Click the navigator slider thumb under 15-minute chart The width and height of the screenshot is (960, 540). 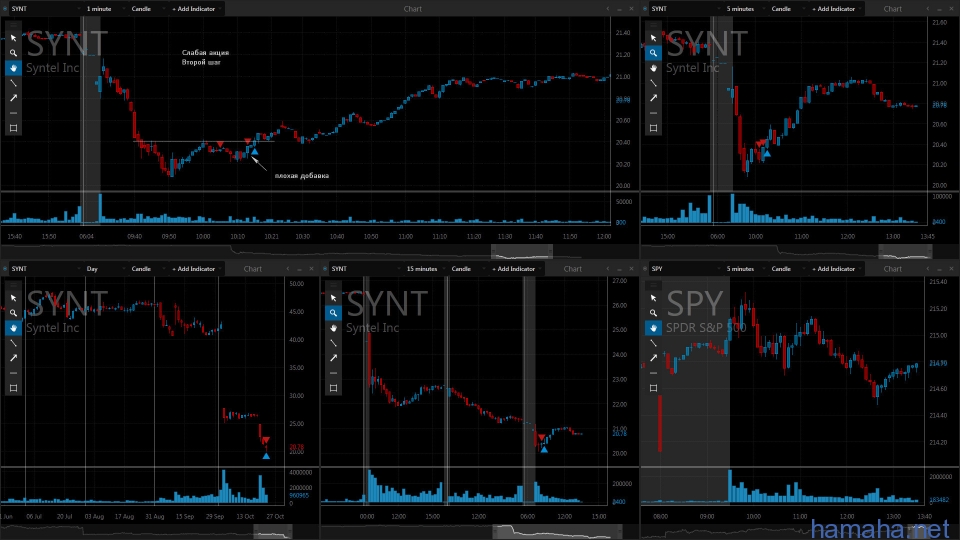tap(558, 531)
